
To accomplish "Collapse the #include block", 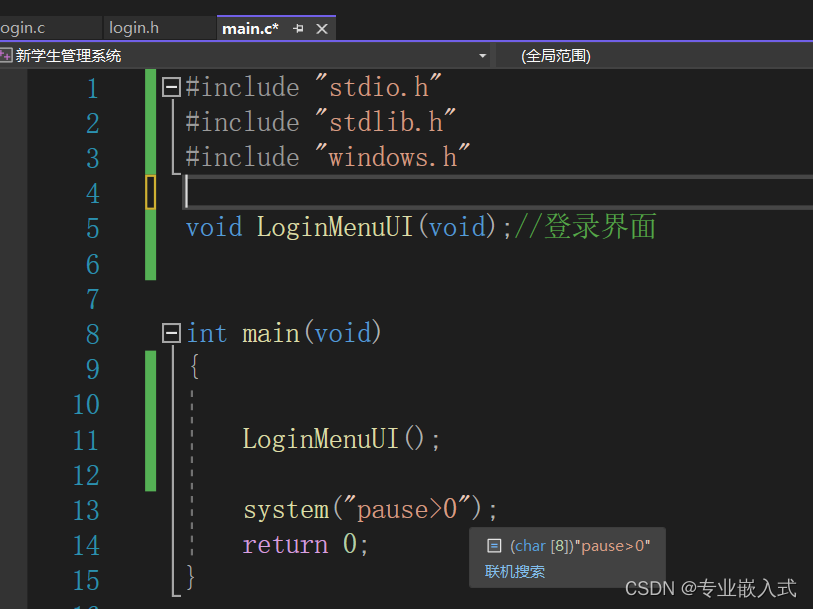I will pyautogui.click(x=171, y=87).
